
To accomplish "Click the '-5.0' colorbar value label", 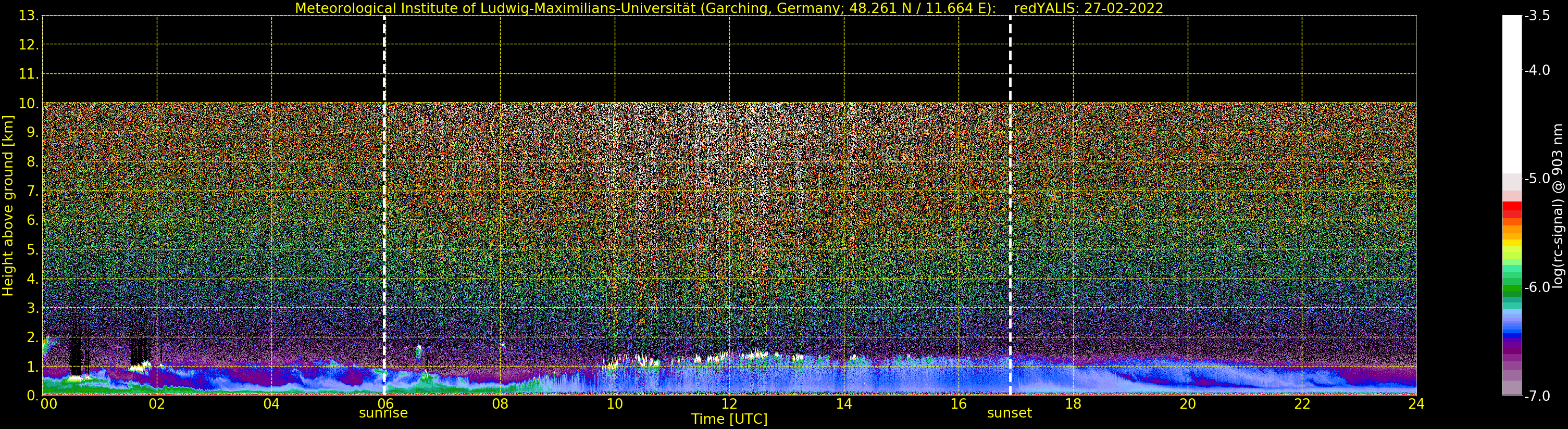I will click(1537, 178).
